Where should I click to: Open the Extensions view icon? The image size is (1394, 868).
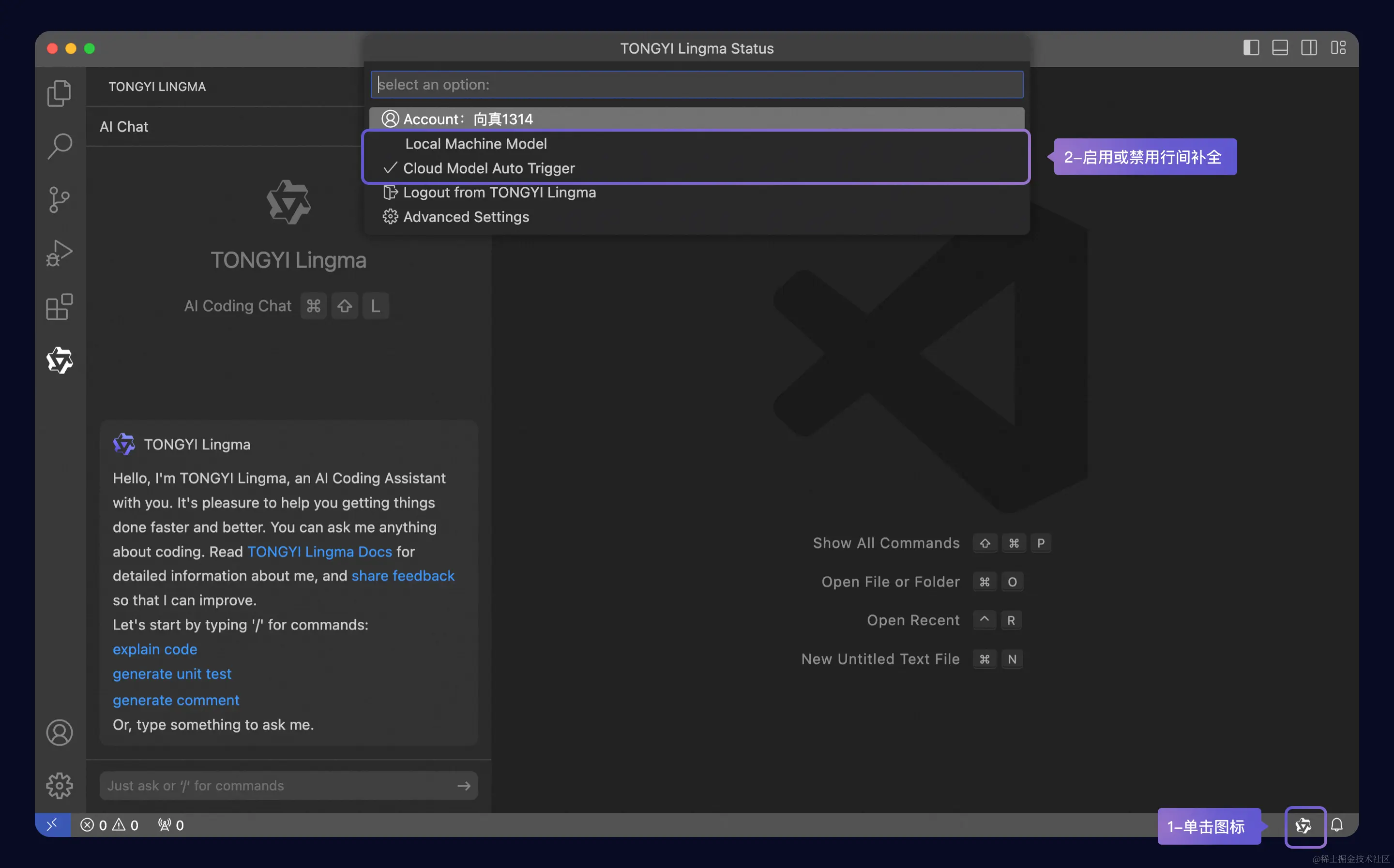(x=59, y=307)
